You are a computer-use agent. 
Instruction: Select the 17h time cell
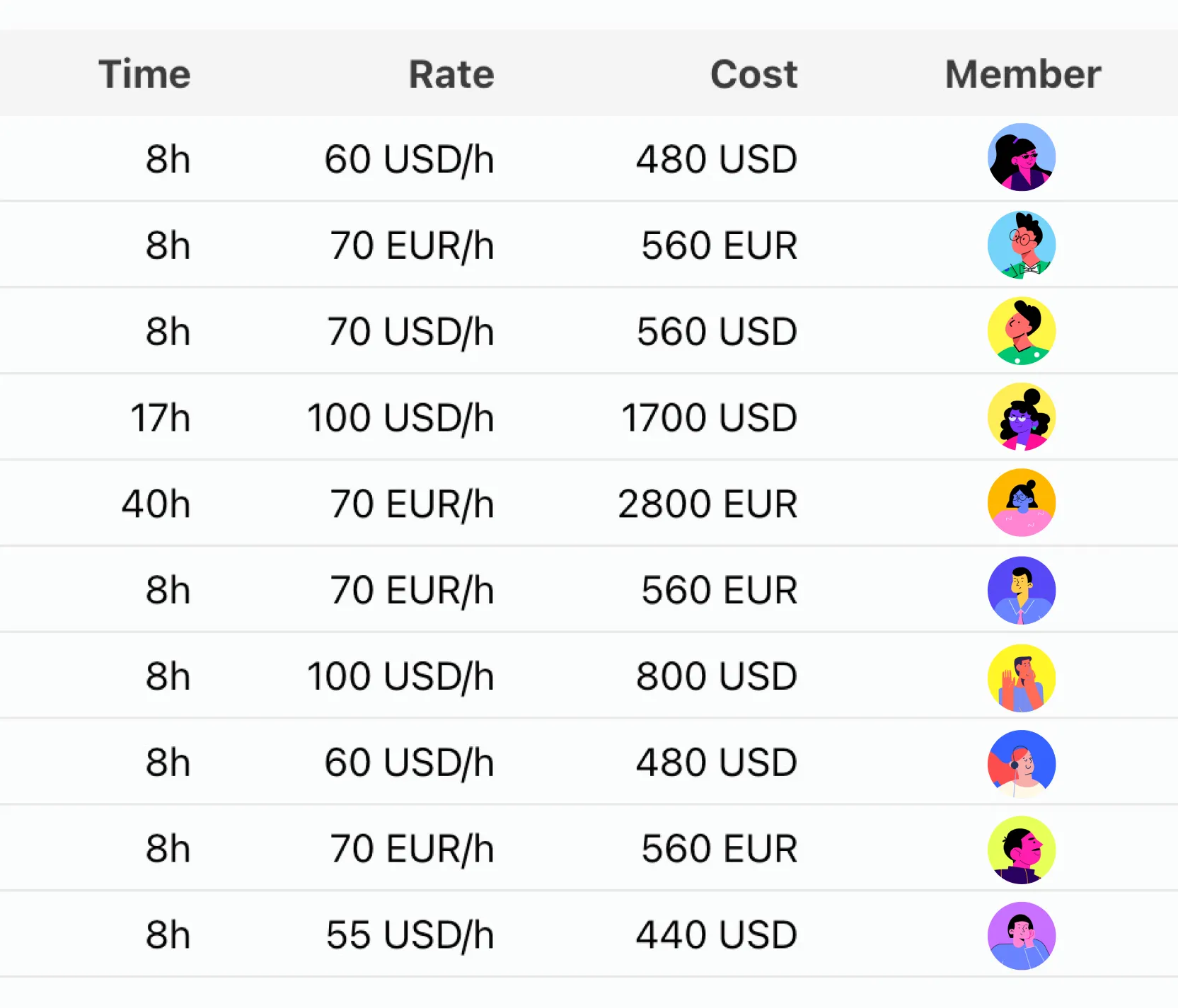161,417
